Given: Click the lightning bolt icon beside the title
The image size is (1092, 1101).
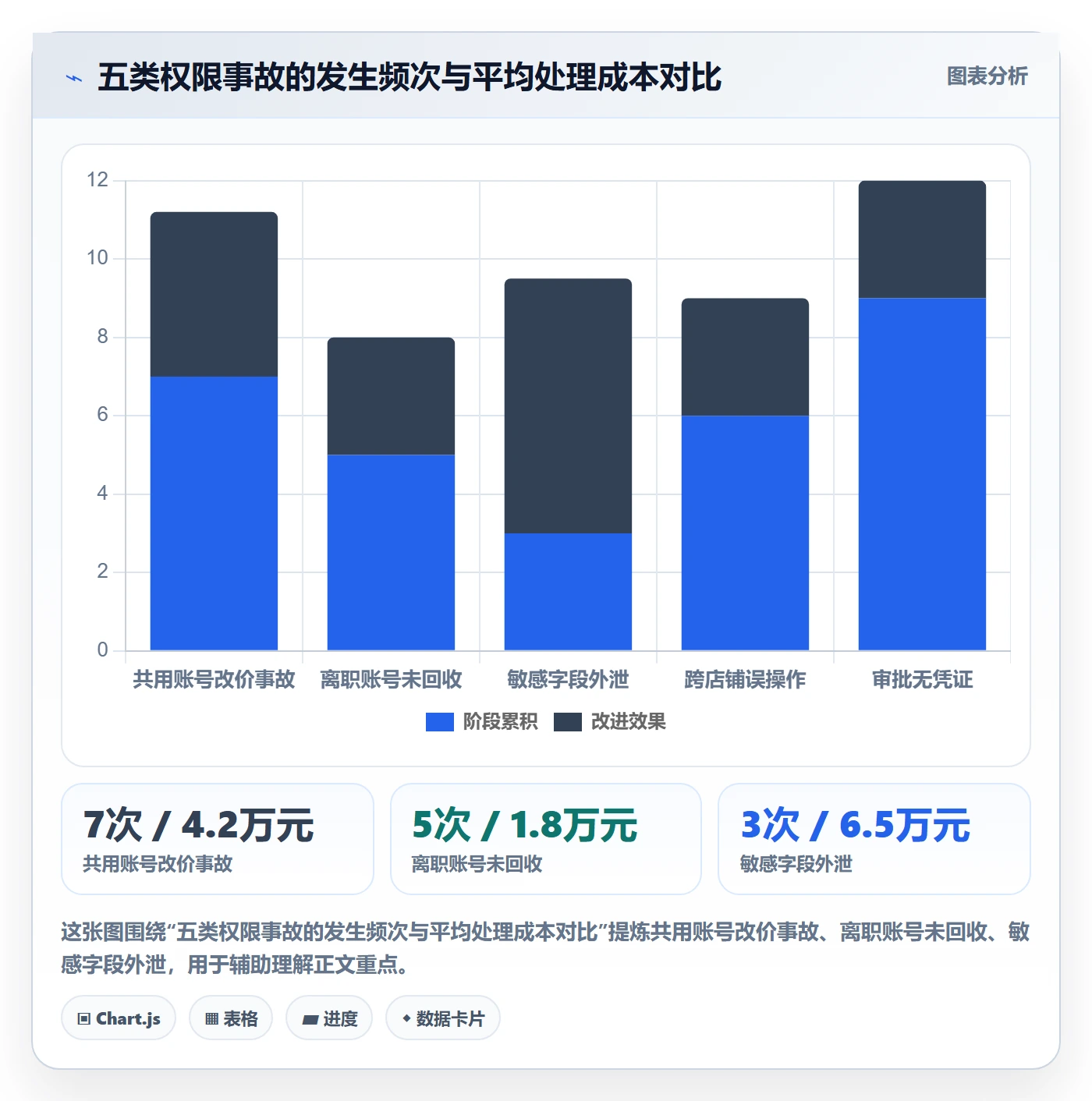Looking at the screenshot, I should [74, 78].
